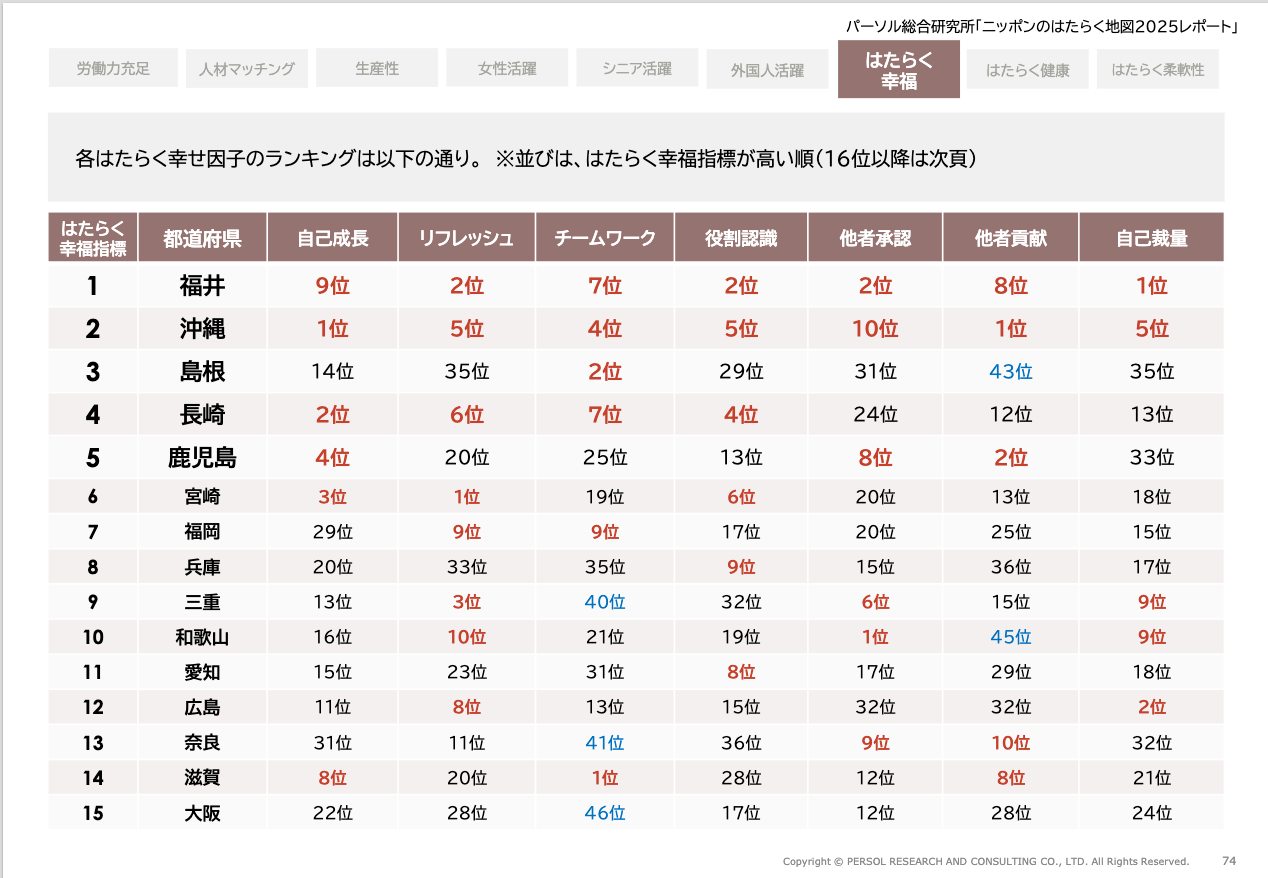Click the active はたらく幸福 tab
The width and height of the screenshot is (1268, 878).
[x=899, y=70]
